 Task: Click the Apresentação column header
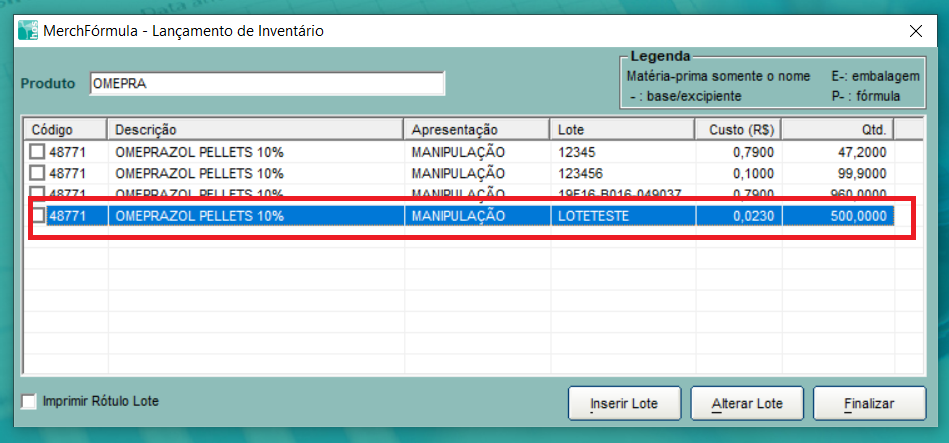tap(477, 130)
